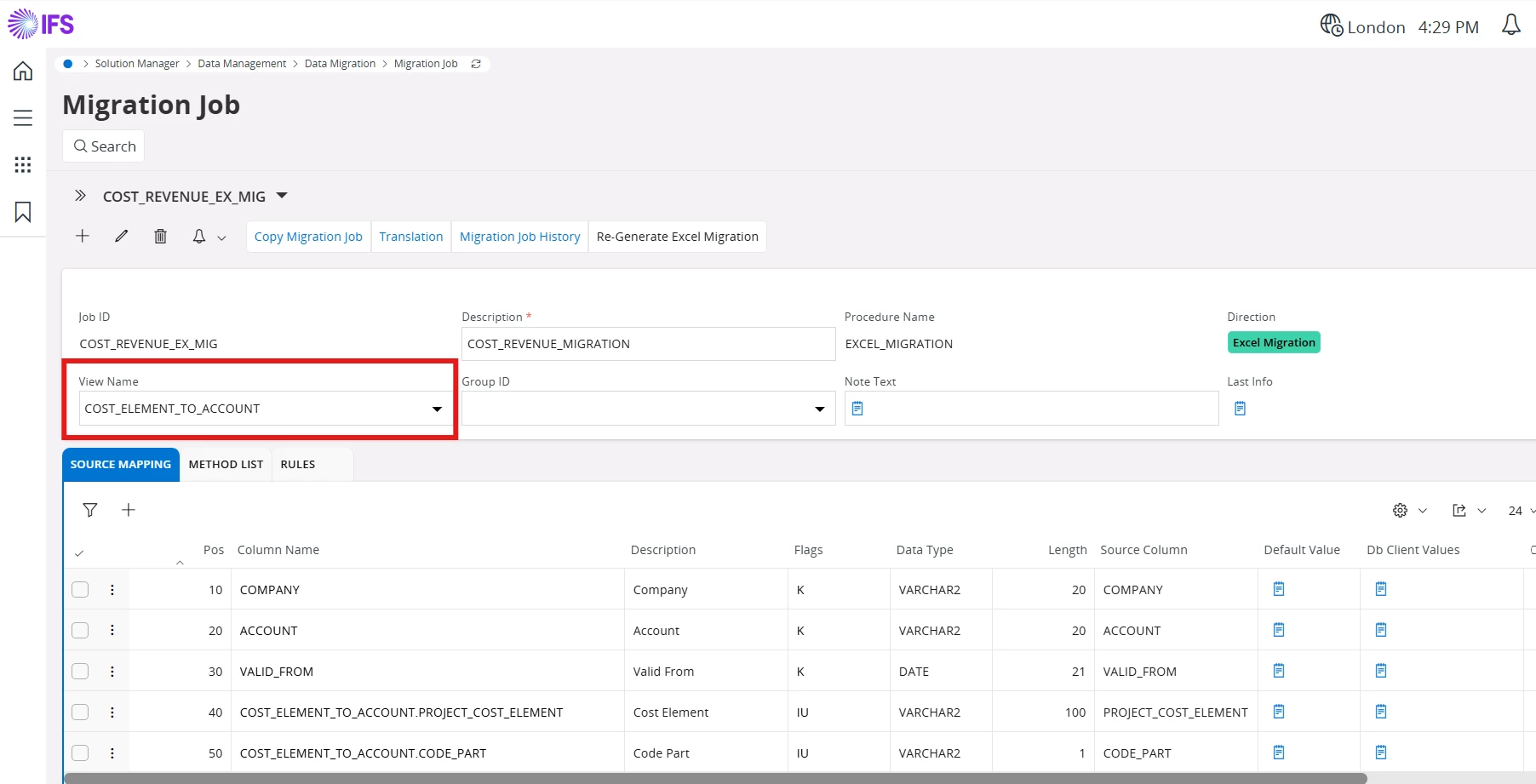Click the London time zone globe icon
Screen dimensions: 1536x784
point(1331,26)
